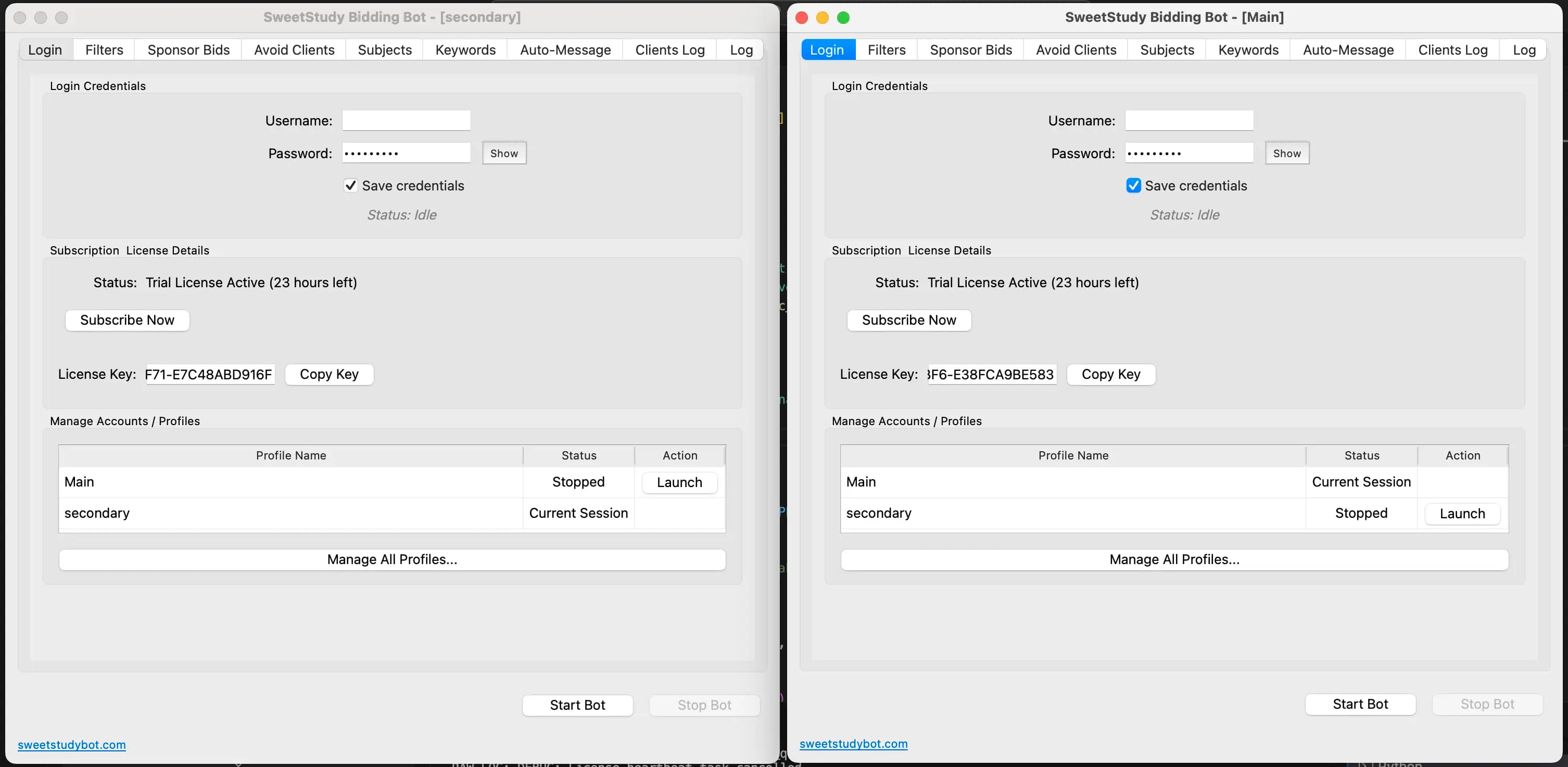Image resolution: width=1568 pixels, height=767 pixels.
Task: Start Bot in the secondary window
Action: (x=577, y=705)
